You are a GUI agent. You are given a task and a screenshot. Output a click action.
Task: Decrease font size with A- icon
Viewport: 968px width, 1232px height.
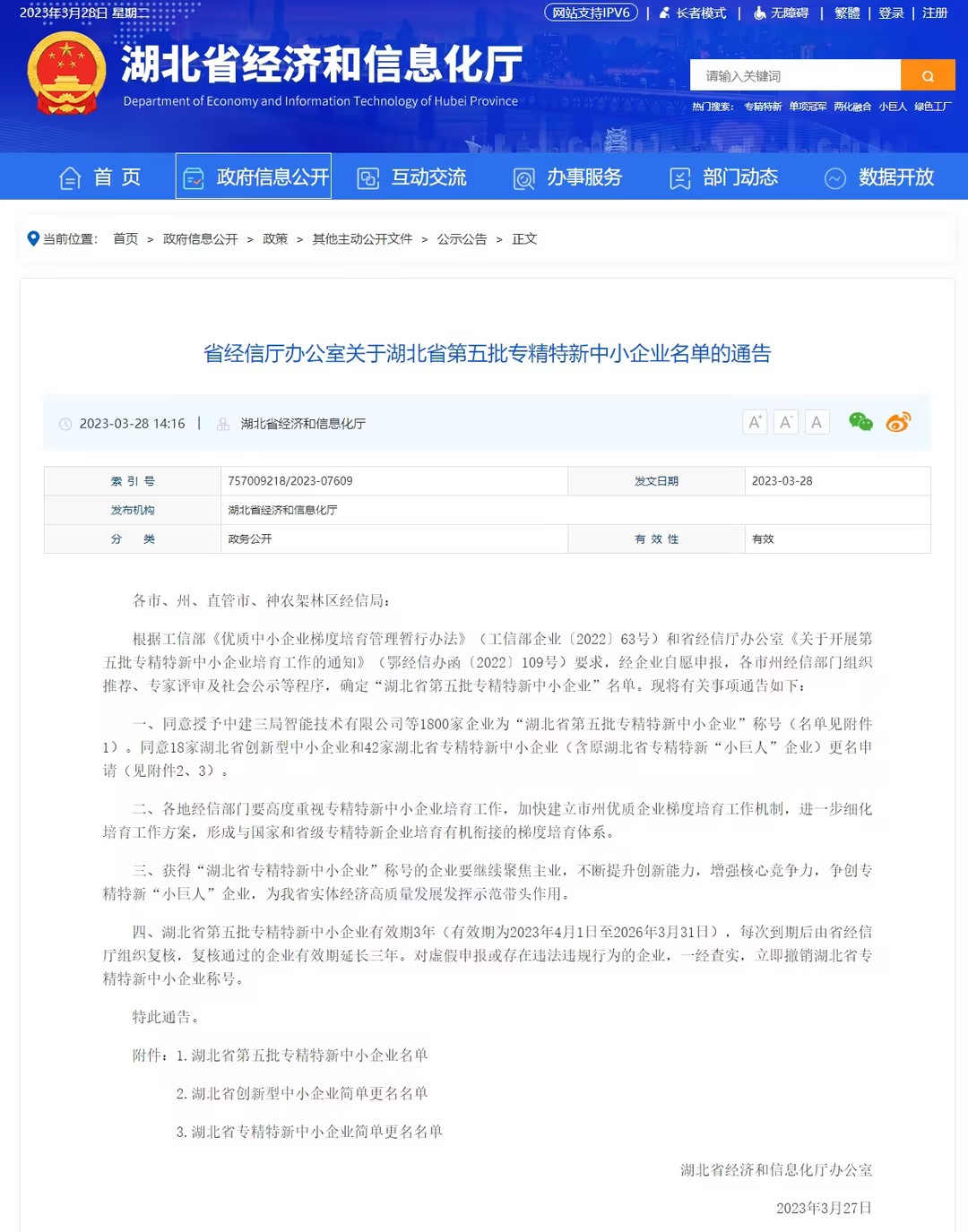coord(786,422)
